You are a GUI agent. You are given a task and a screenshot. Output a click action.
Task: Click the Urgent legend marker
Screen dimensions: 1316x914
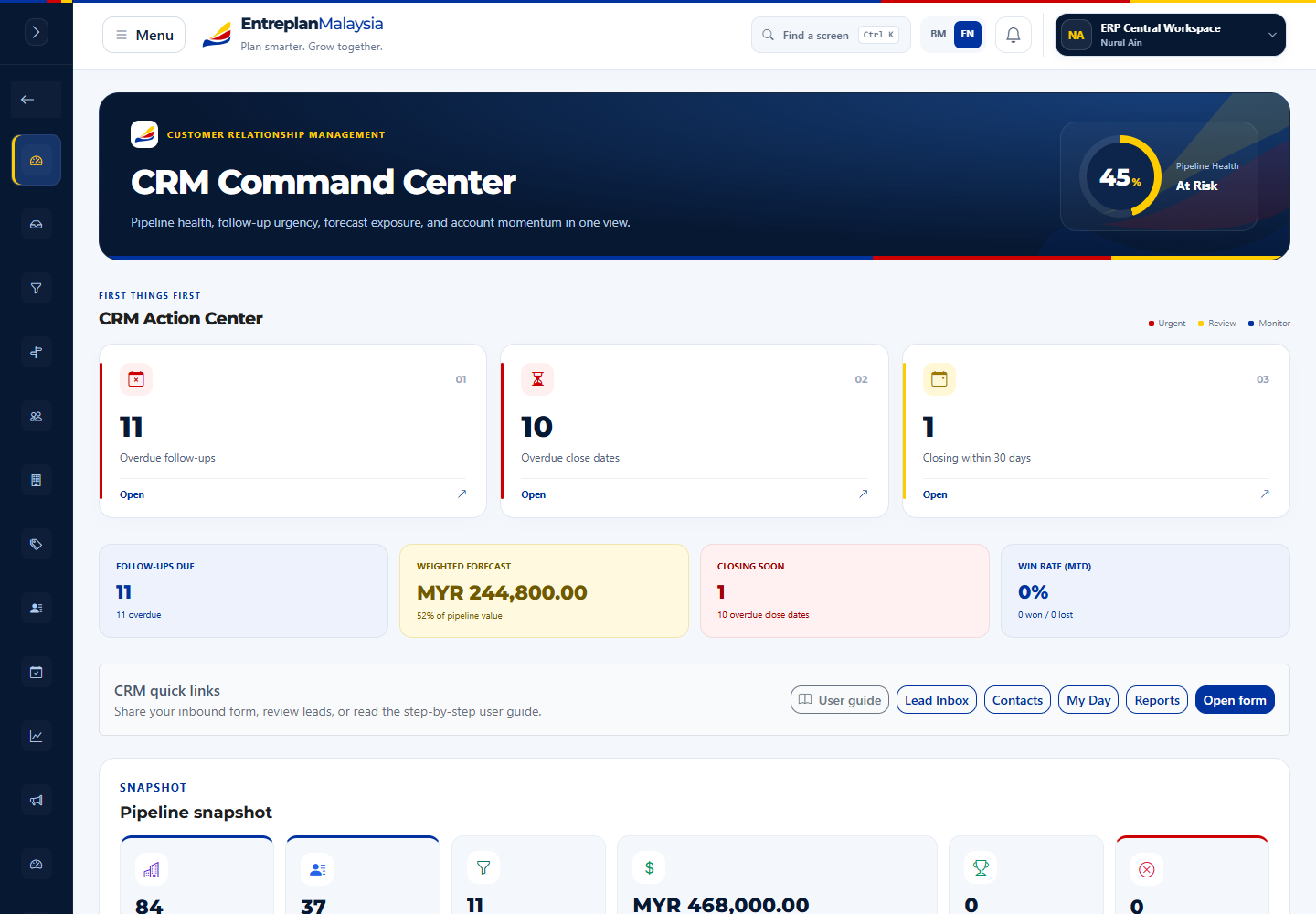point(1151,324)
